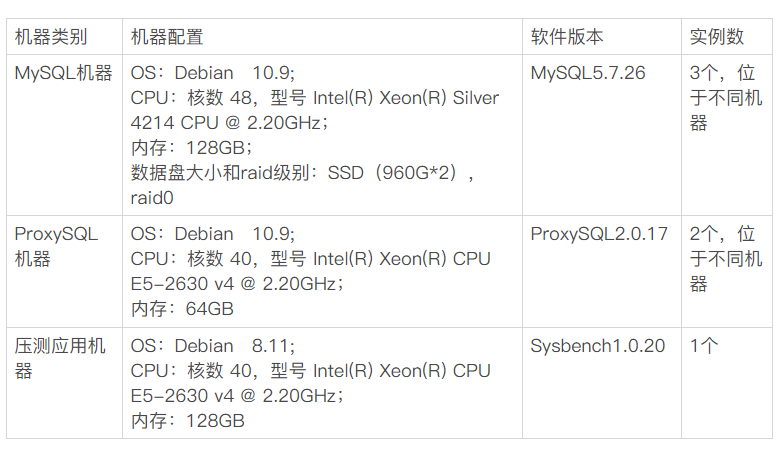The width and height of the screenshot is (780, 457).
Task: Click the 1个 instance count cell
Action: point(705,346)
